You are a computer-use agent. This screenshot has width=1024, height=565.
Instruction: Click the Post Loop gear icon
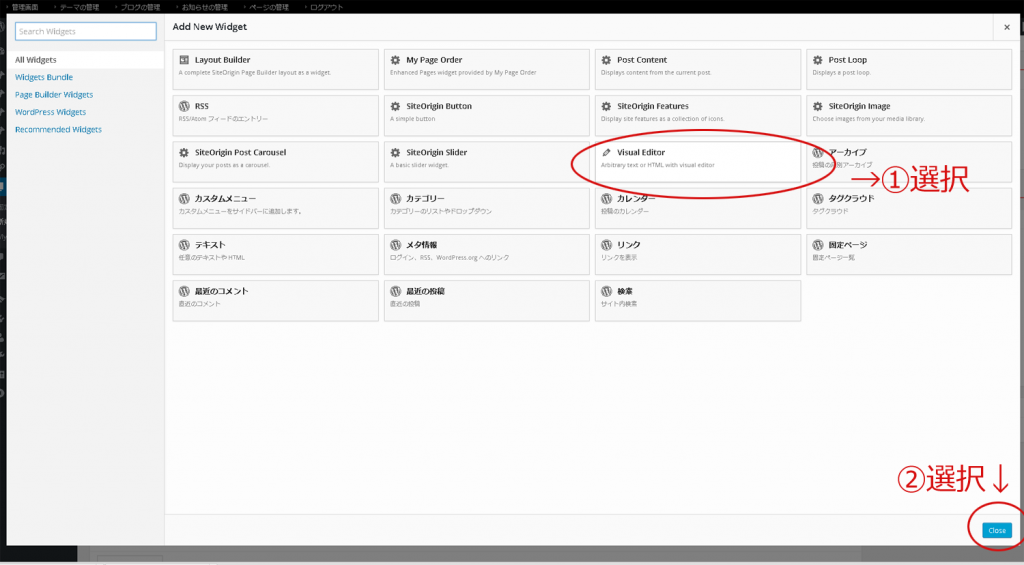[818, 59]
